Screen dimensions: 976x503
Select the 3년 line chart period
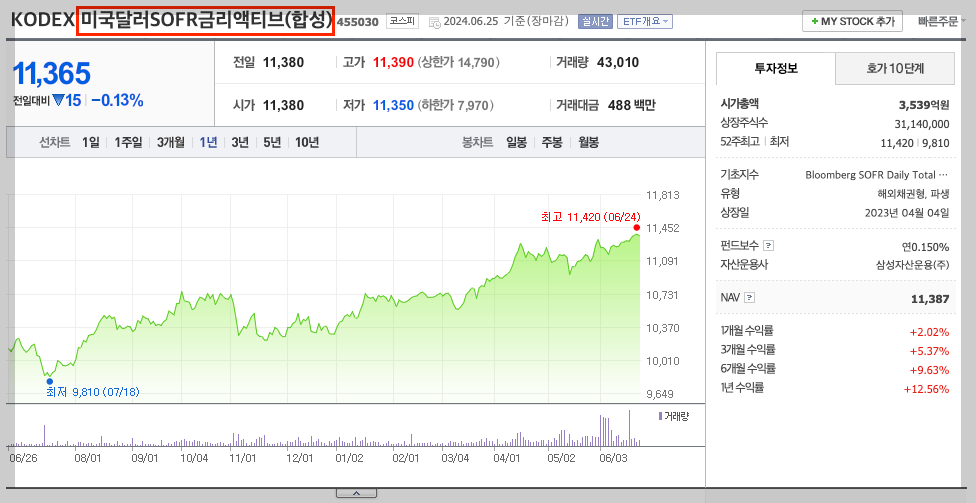click(x=240, y=143)
